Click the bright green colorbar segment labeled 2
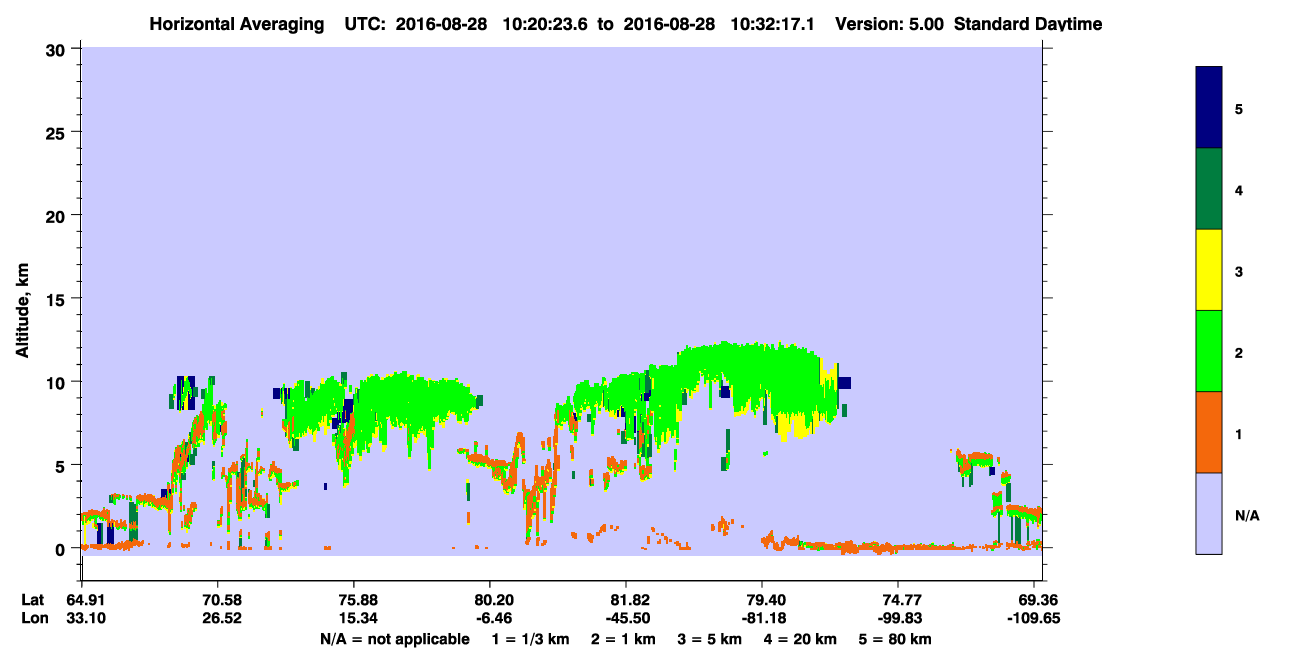The image size is (1300, 667). pyautogui.click(x=1209, y=351)
